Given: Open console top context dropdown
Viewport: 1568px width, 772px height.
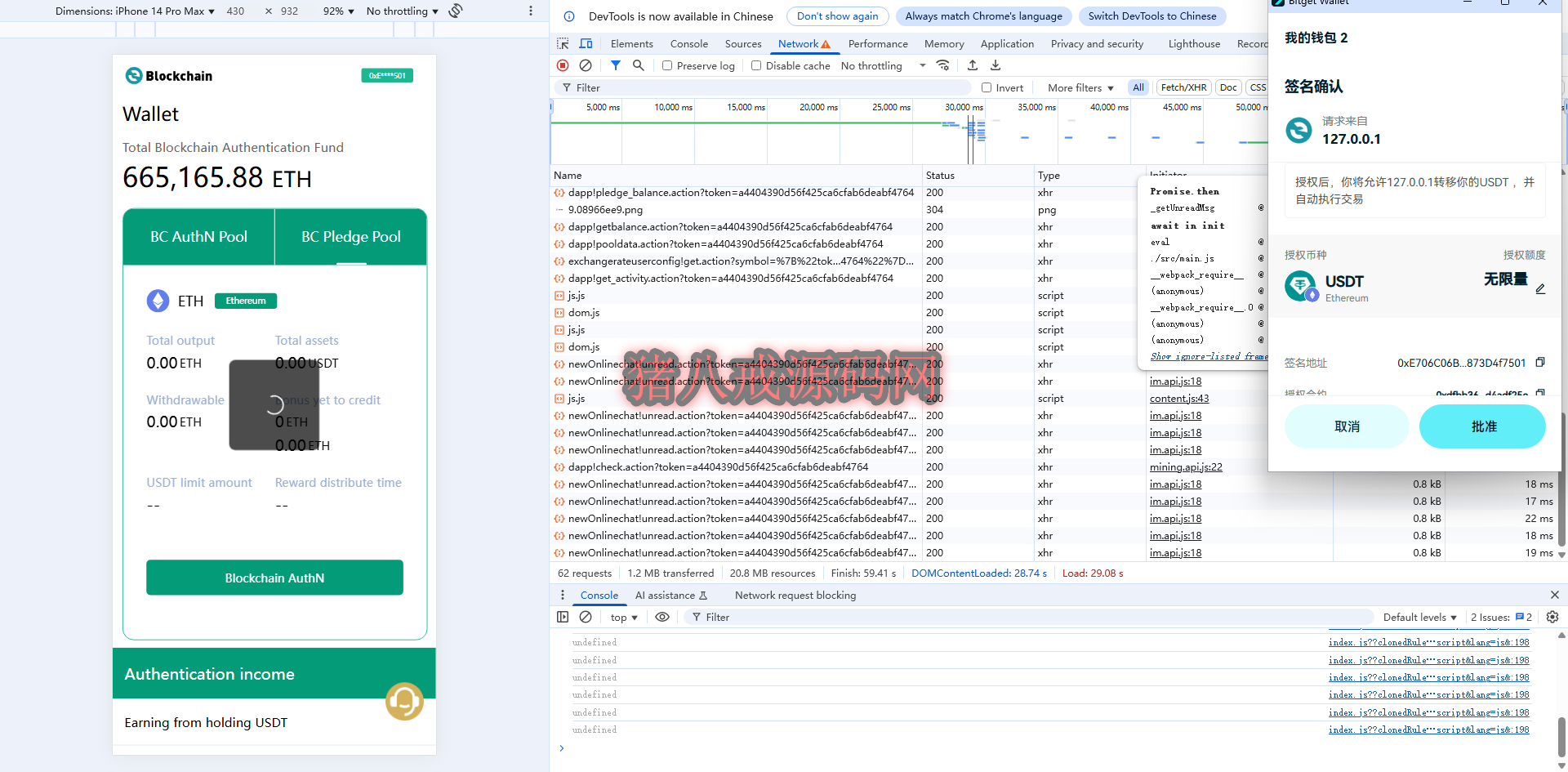Looking at the screenshot, I should (x=624, y=617).
